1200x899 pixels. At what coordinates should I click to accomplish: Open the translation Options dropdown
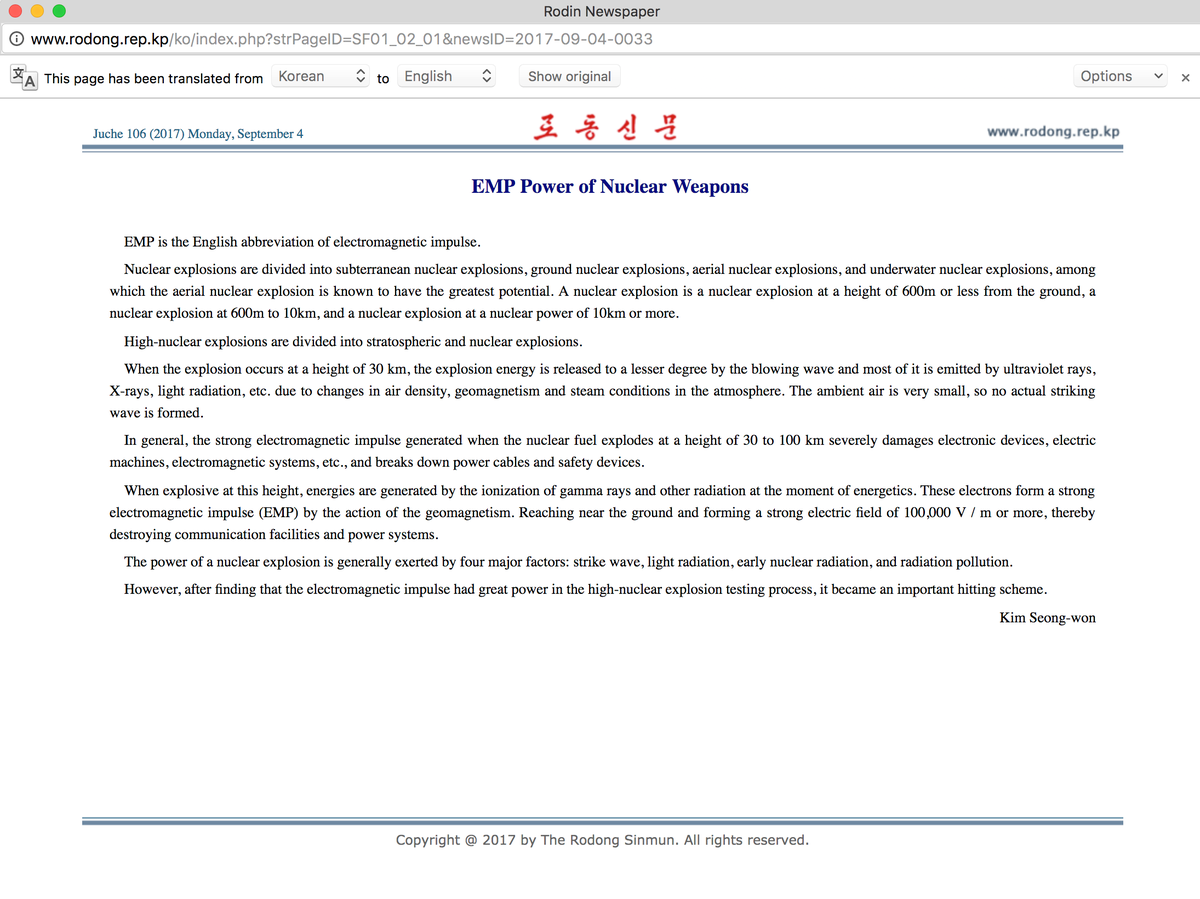click(x=1121, y=76)
